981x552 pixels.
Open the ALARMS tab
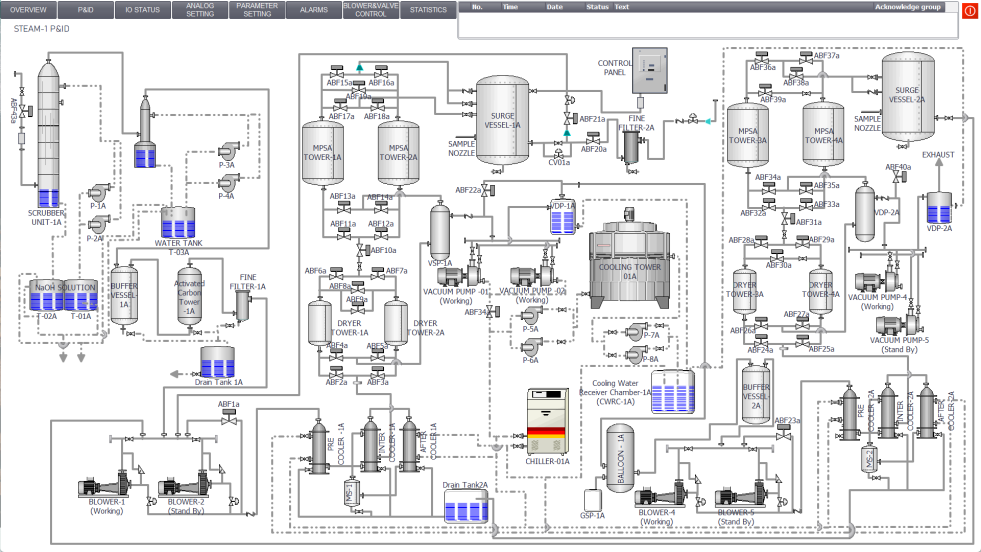[x=313, y=10]
